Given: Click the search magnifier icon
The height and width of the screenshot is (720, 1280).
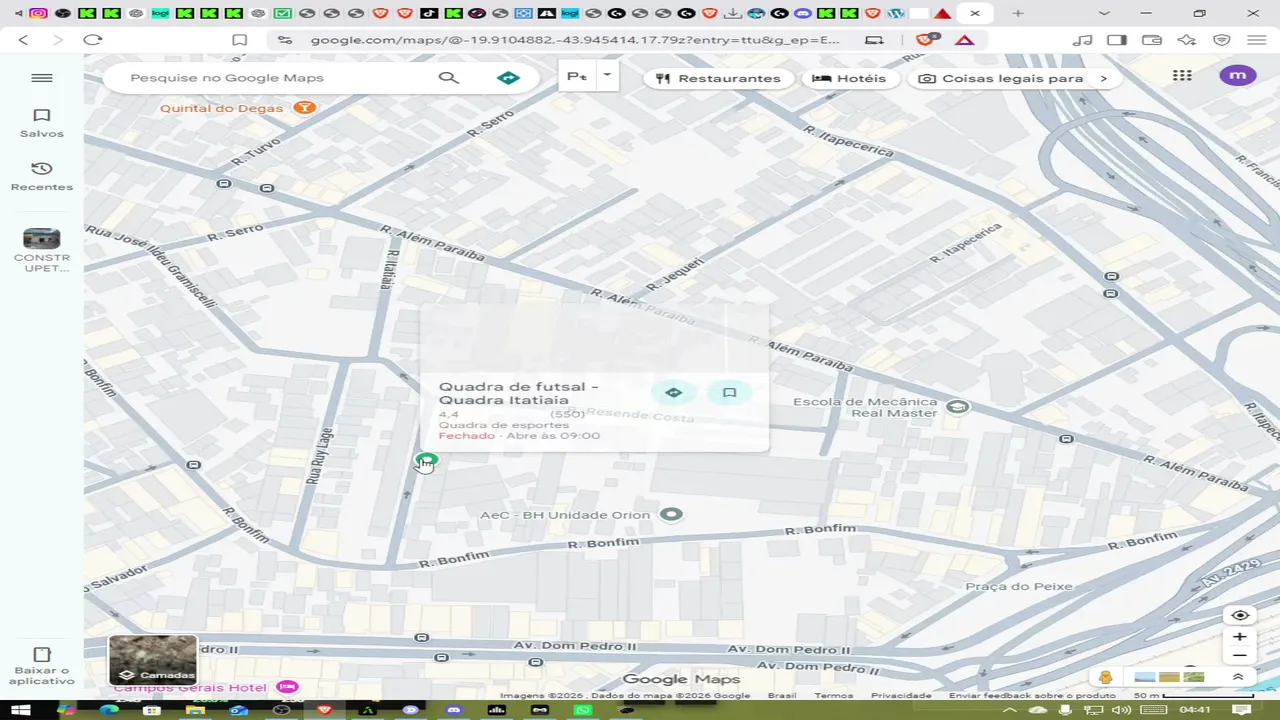Looking at the screenshot, I should pyautogui.click(x=449, y=78).
